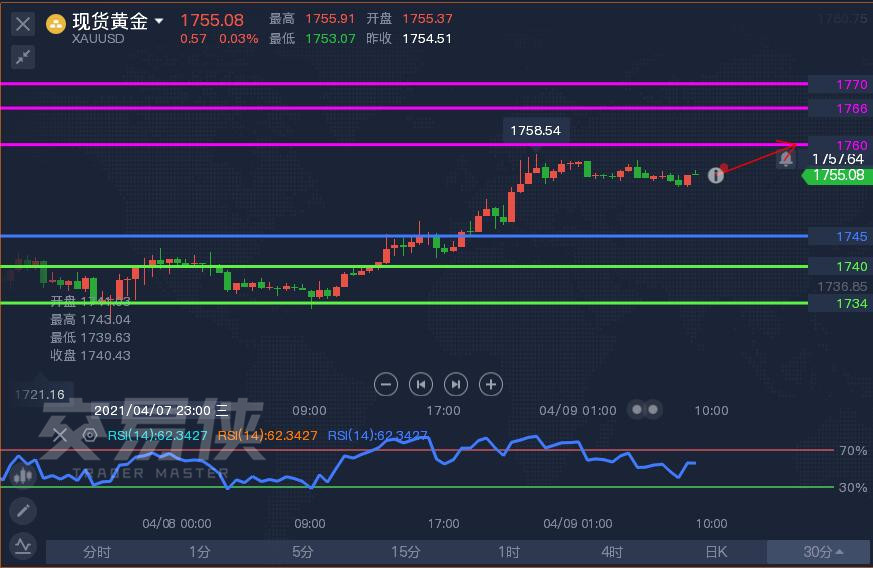873x568 pixels.
Task: Open the indicator chart icon at bottom-left
Action: coord(22,546)
